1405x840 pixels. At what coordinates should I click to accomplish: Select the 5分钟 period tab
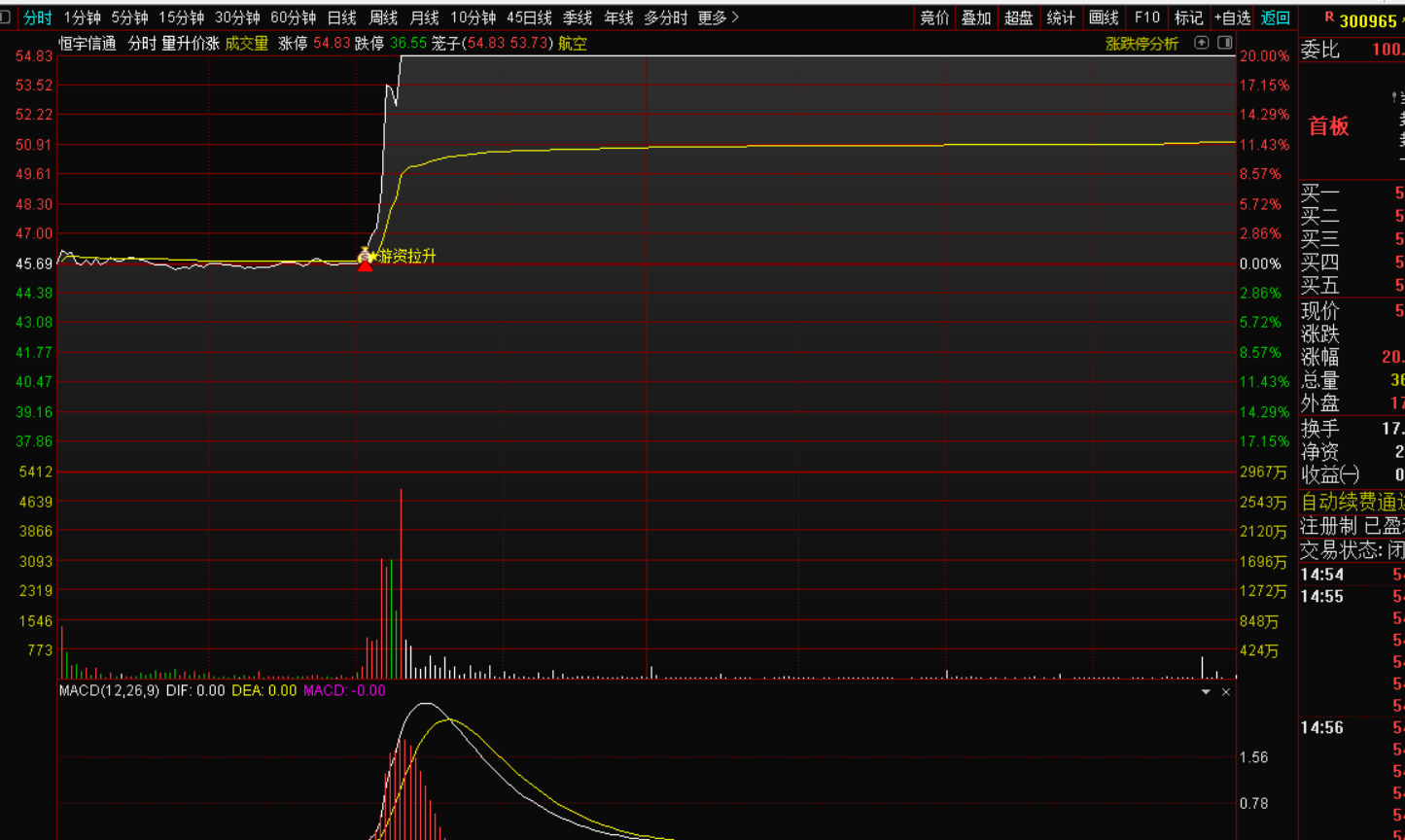[129, 17]
